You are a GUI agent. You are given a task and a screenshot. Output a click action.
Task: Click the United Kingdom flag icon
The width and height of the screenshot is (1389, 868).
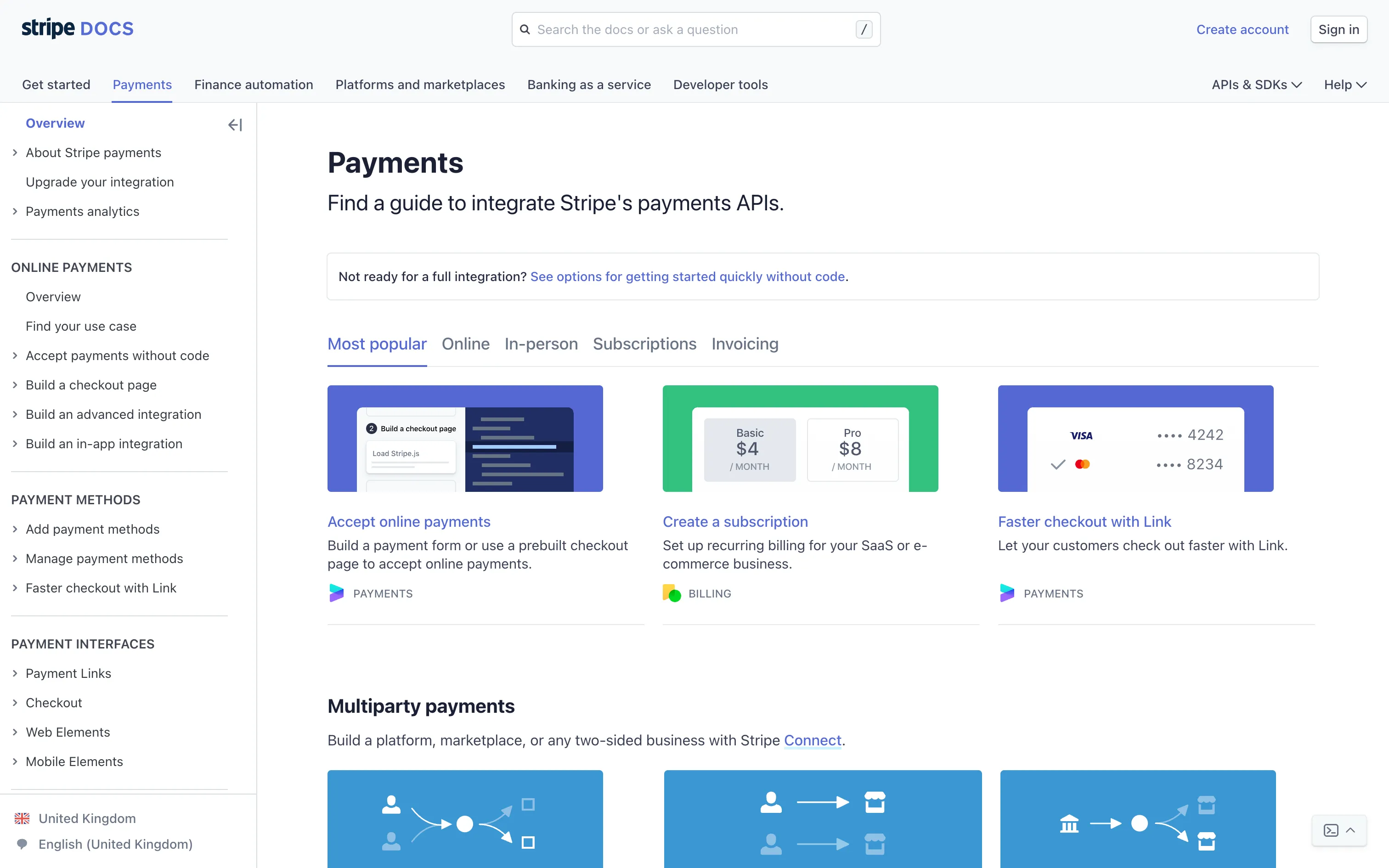(x=22, y=818)
